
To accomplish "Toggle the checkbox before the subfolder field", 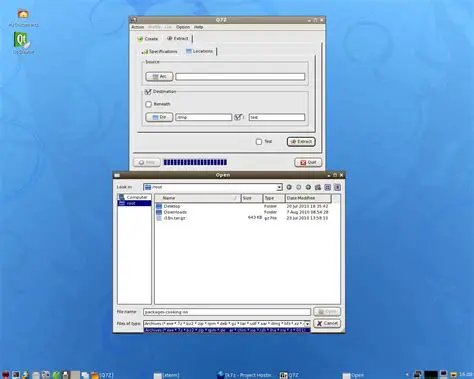I will [x=238, y=117].
